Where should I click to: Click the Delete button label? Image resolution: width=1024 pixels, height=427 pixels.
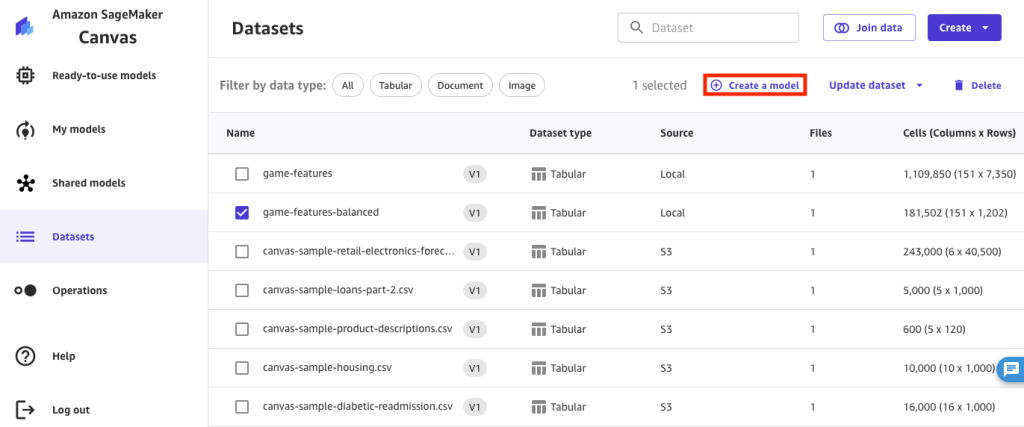986,86
